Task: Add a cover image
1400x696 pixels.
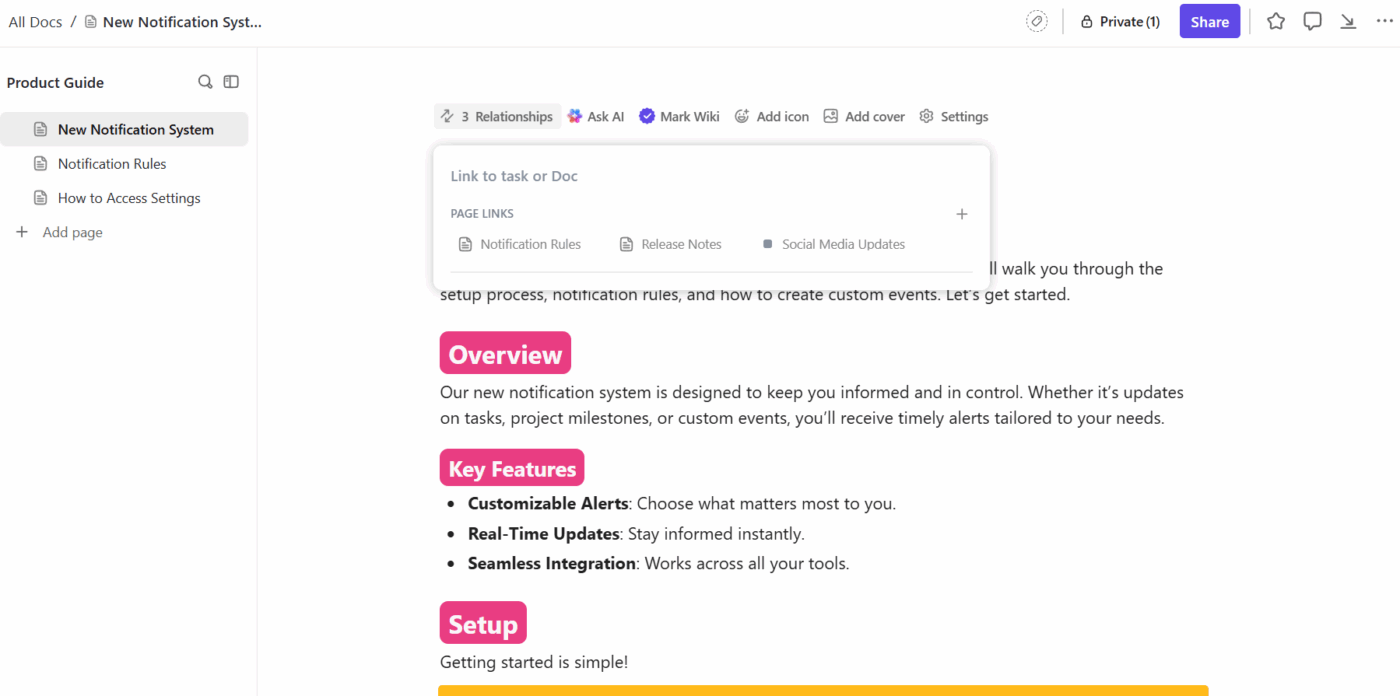Action: 863,116
